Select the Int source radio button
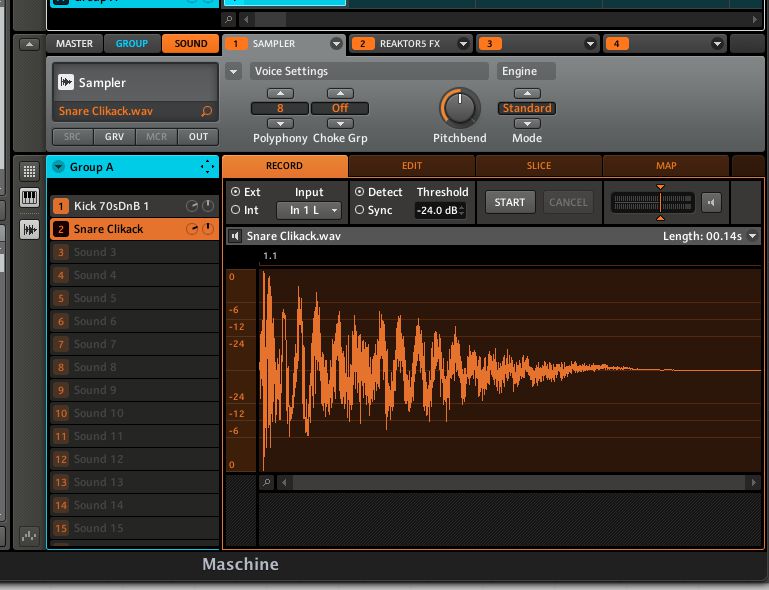Viewport: 769px width, 590px height. click(x=236, y=210)
